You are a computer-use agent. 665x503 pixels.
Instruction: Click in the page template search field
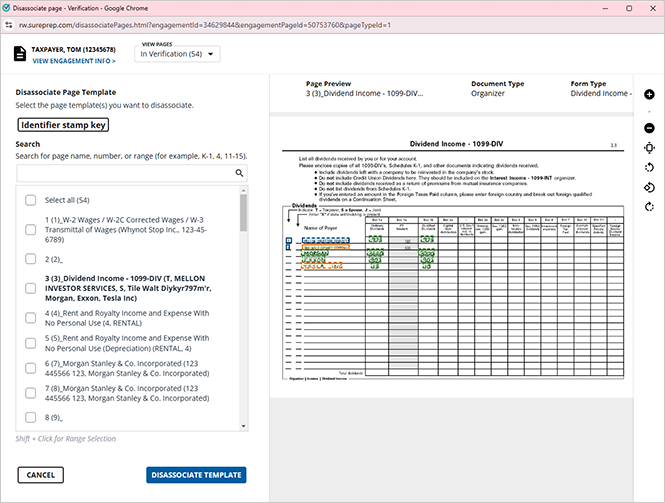point(125,173)
